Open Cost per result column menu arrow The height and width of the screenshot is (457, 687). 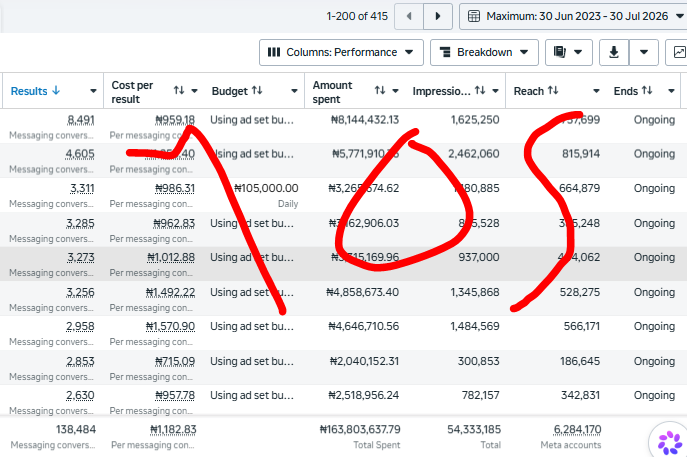pyautogui.click(x=195, y=91)
